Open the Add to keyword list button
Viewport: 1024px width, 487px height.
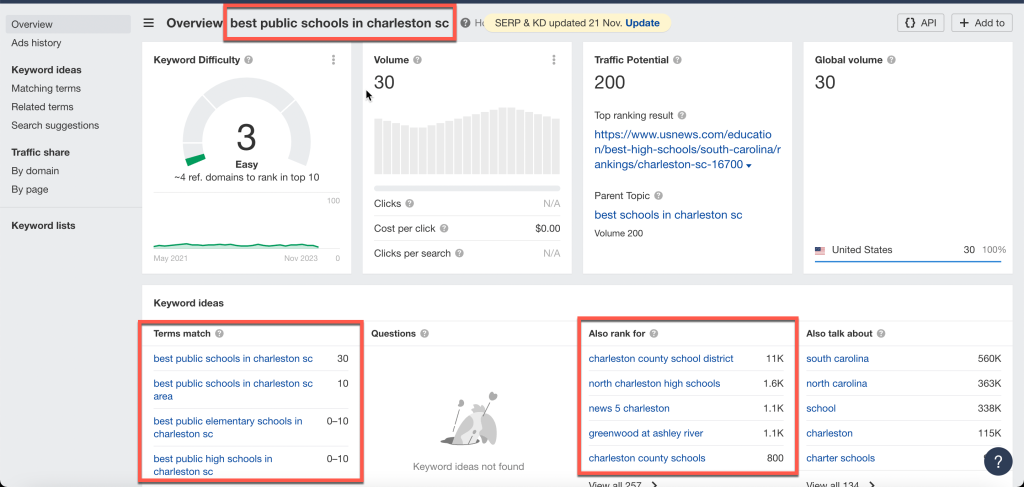coord(980,23)
